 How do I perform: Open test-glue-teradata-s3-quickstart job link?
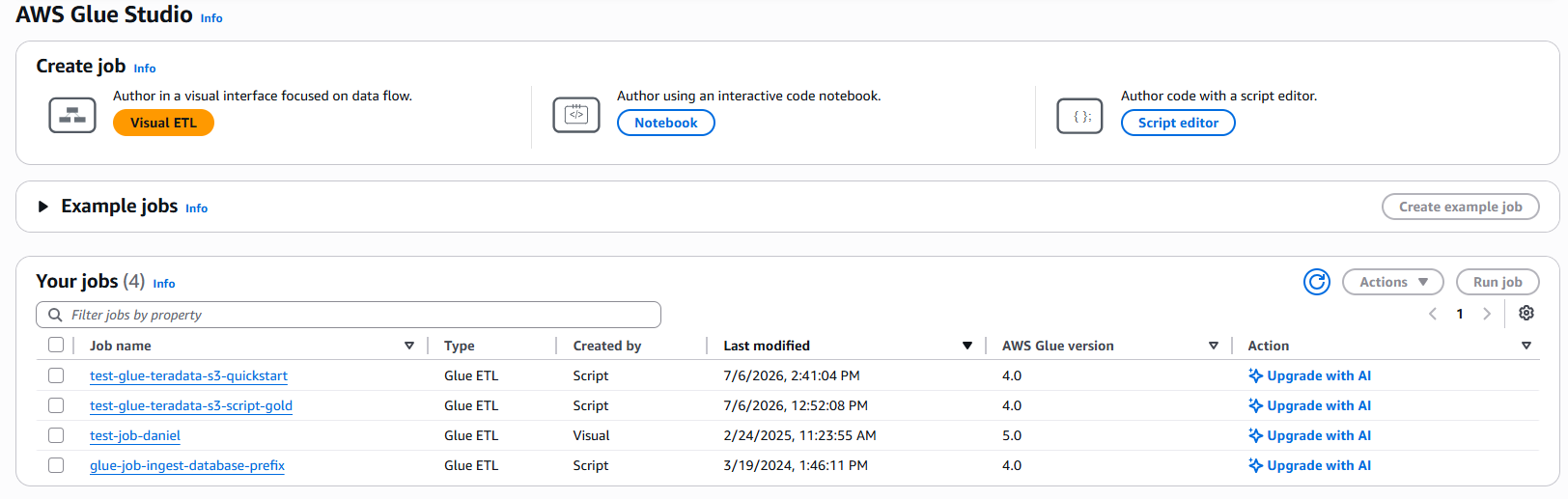pos(188,375)
